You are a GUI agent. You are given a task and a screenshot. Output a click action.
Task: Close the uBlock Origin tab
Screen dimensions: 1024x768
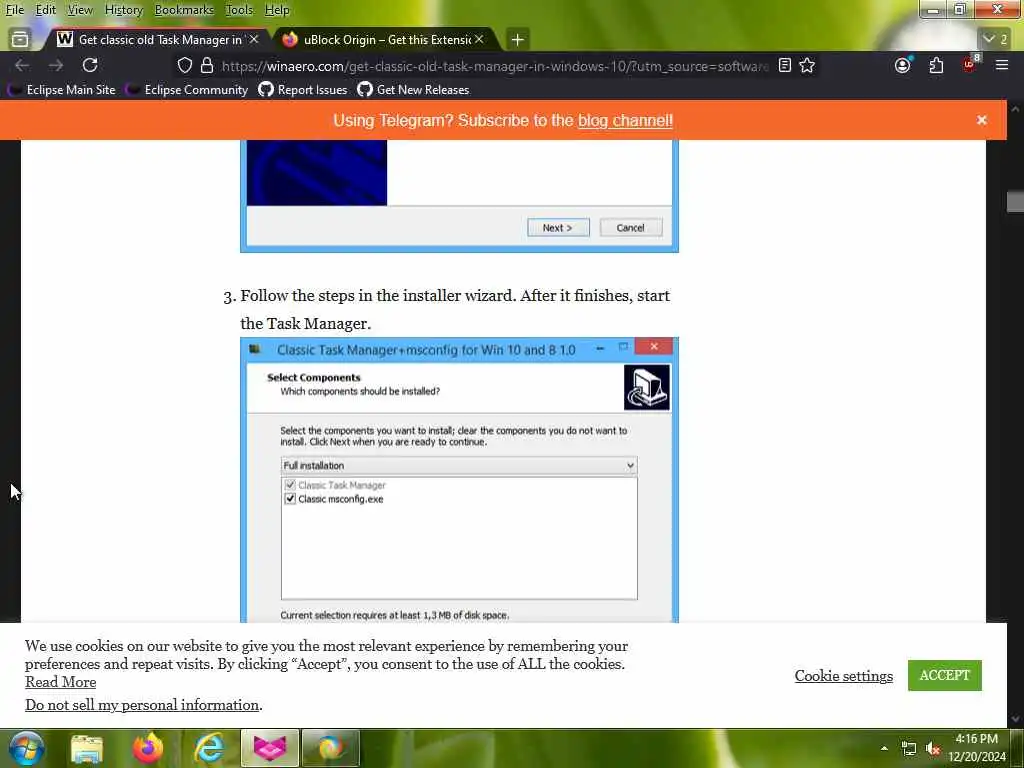click(479, 39)
